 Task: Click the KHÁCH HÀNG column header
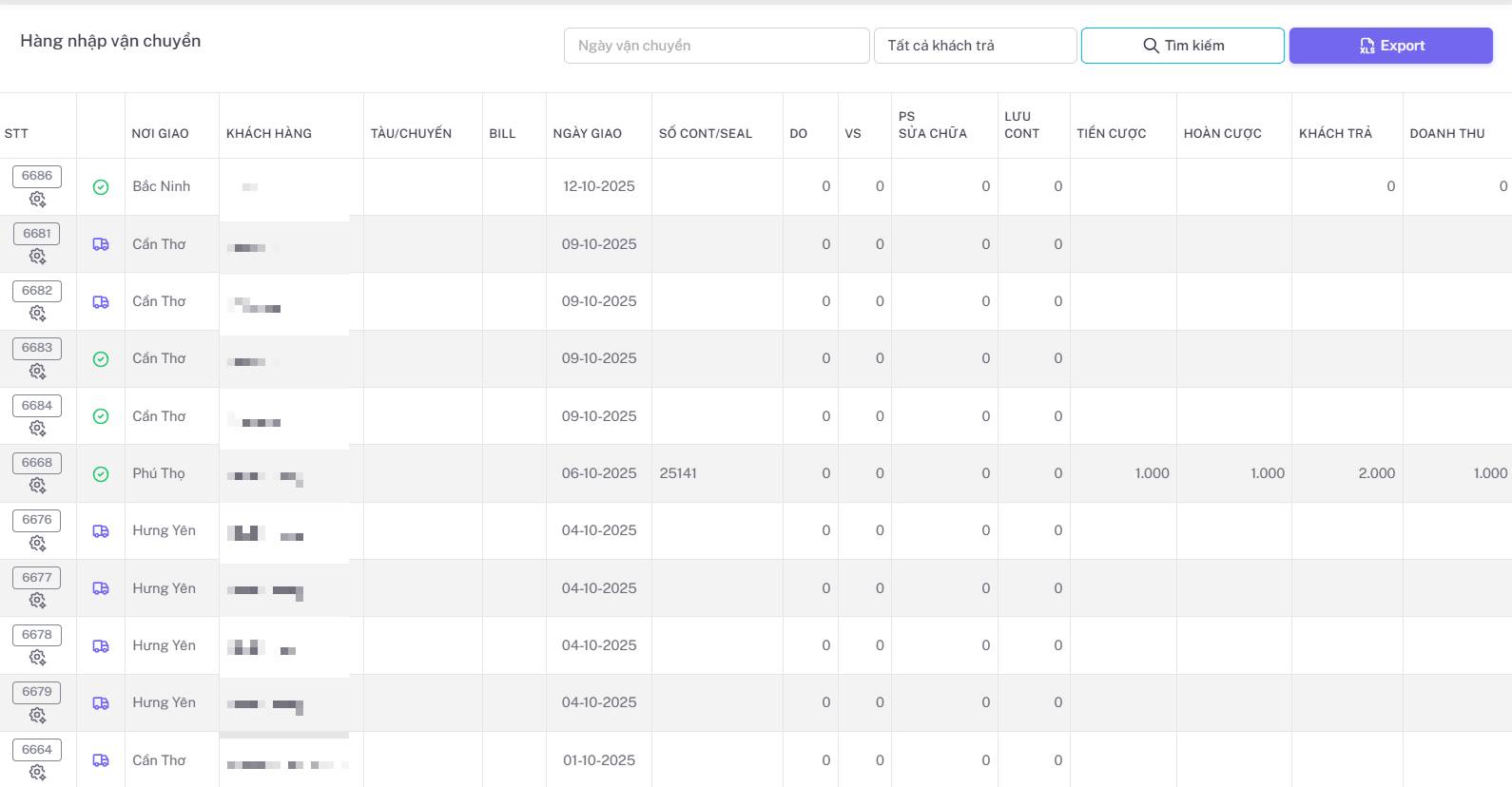coord(269,134)
